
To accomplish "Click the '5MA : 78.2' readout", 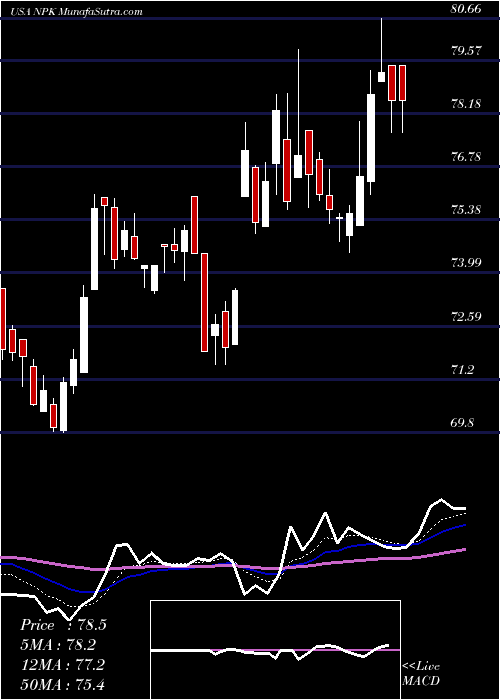I will (x=58, y=645).
